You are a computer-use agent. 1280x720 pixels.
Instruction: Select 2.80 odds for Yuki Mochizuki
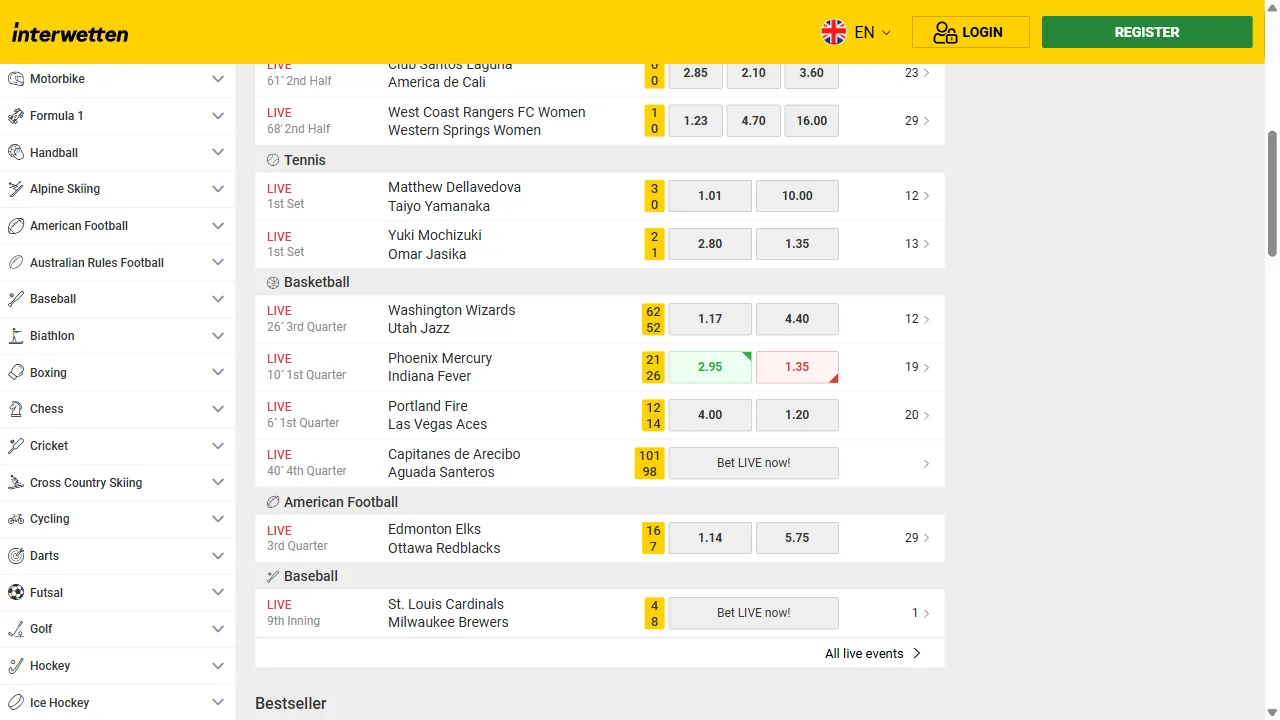pyautogui.click(x=710, y=244)
